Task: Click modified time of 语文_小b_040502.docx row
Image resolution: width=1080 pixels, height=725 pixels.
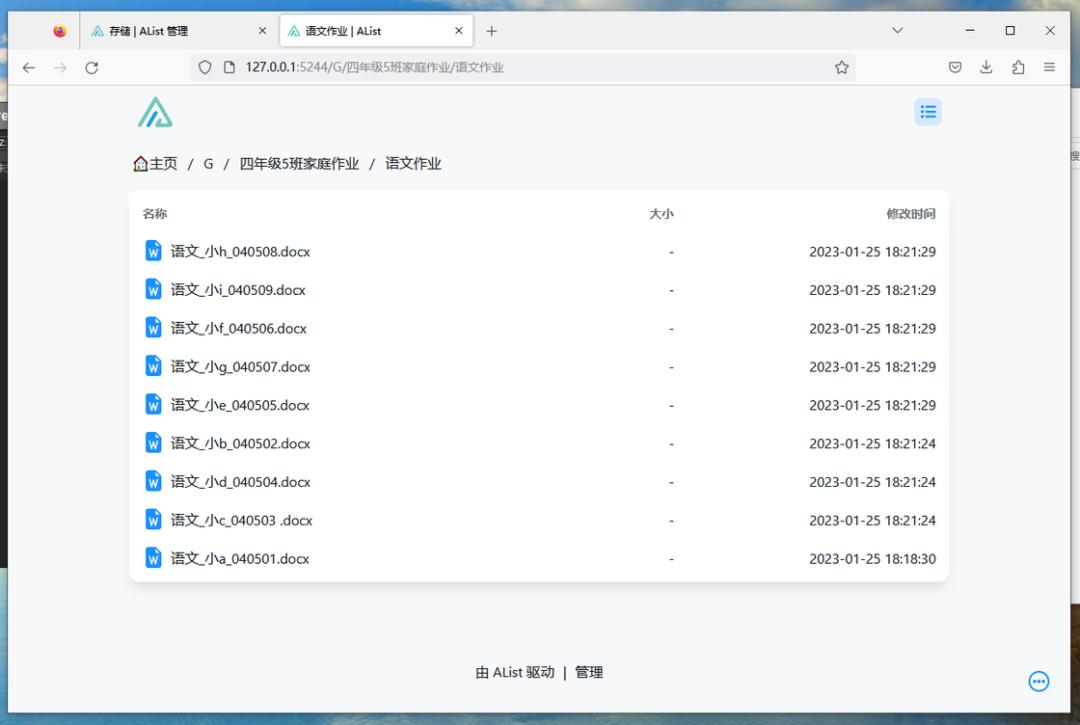Action: (x=872, y=443)
